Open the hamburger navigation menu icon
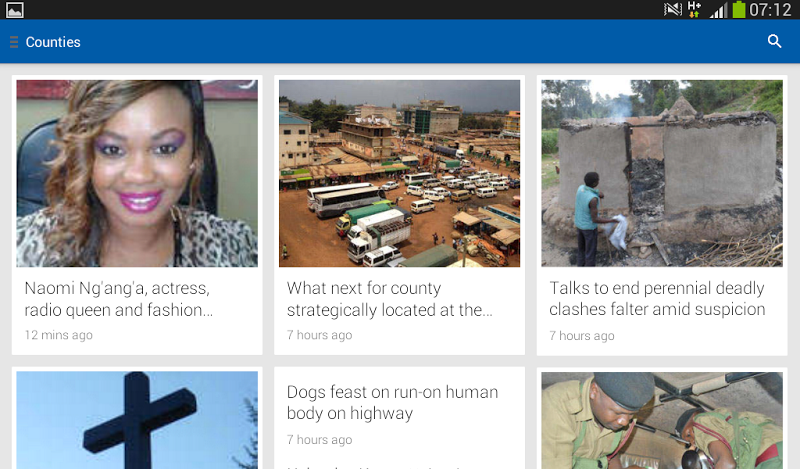The image size is (800, 469). tap(14, 42)
